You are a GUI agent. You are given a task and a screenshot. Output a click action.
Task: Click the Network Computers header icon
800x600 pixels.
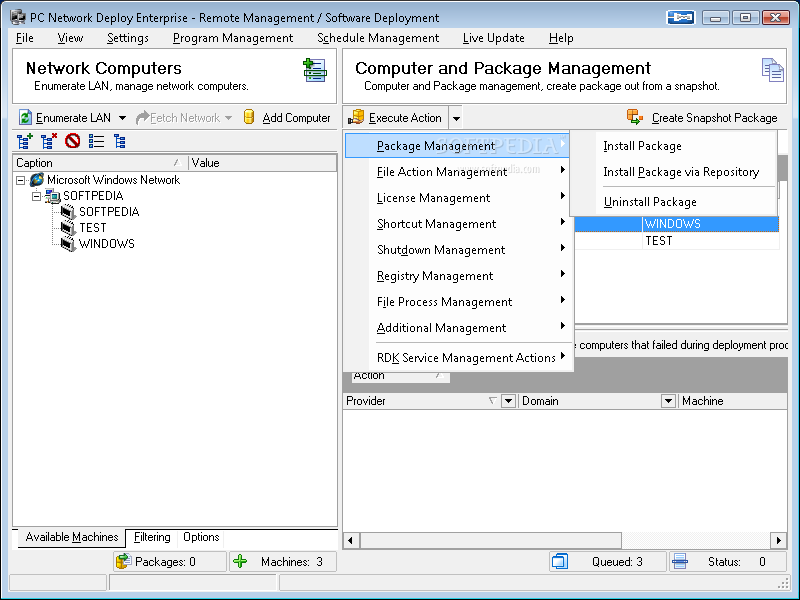(x=315, y=70)
